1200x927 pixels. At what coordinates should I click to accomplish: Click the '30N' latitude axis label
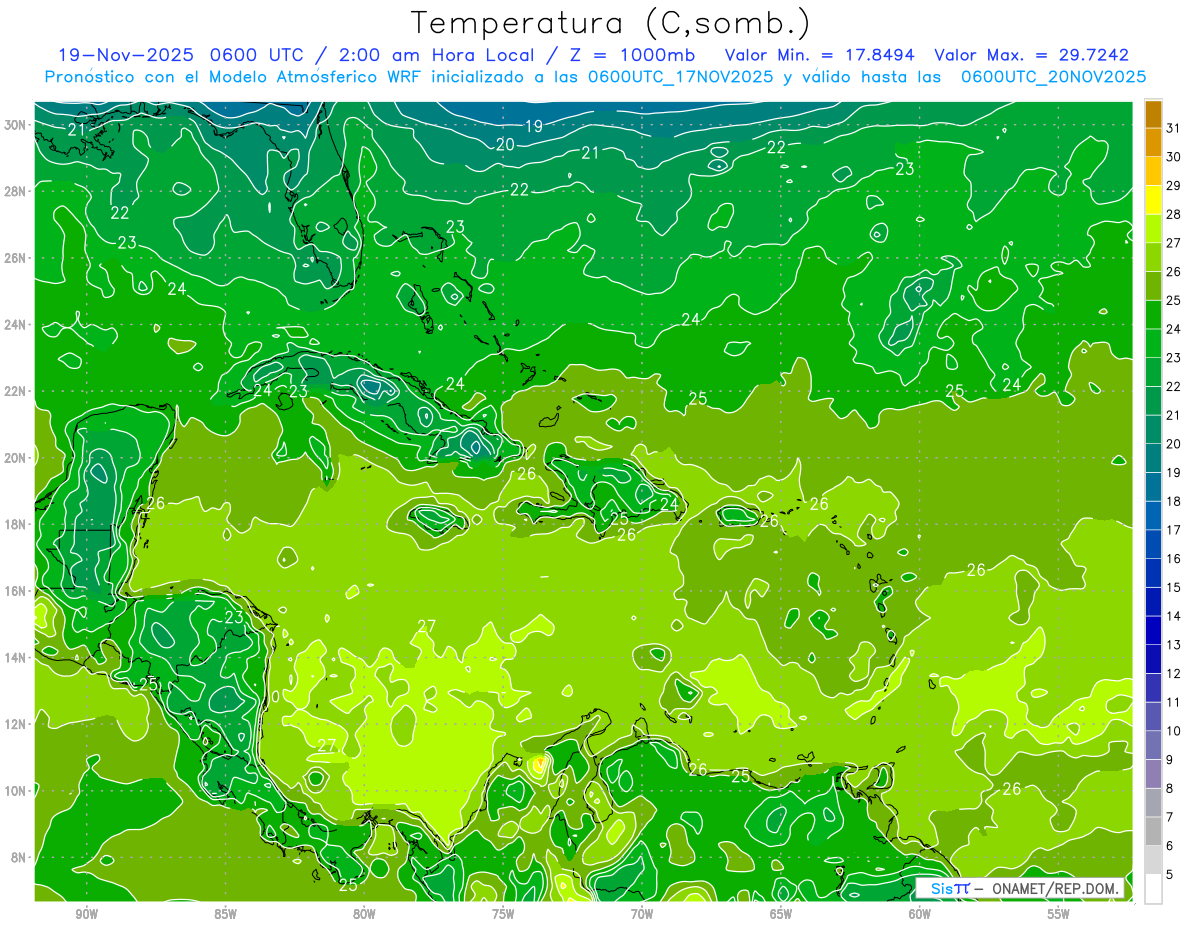(16, 125)
